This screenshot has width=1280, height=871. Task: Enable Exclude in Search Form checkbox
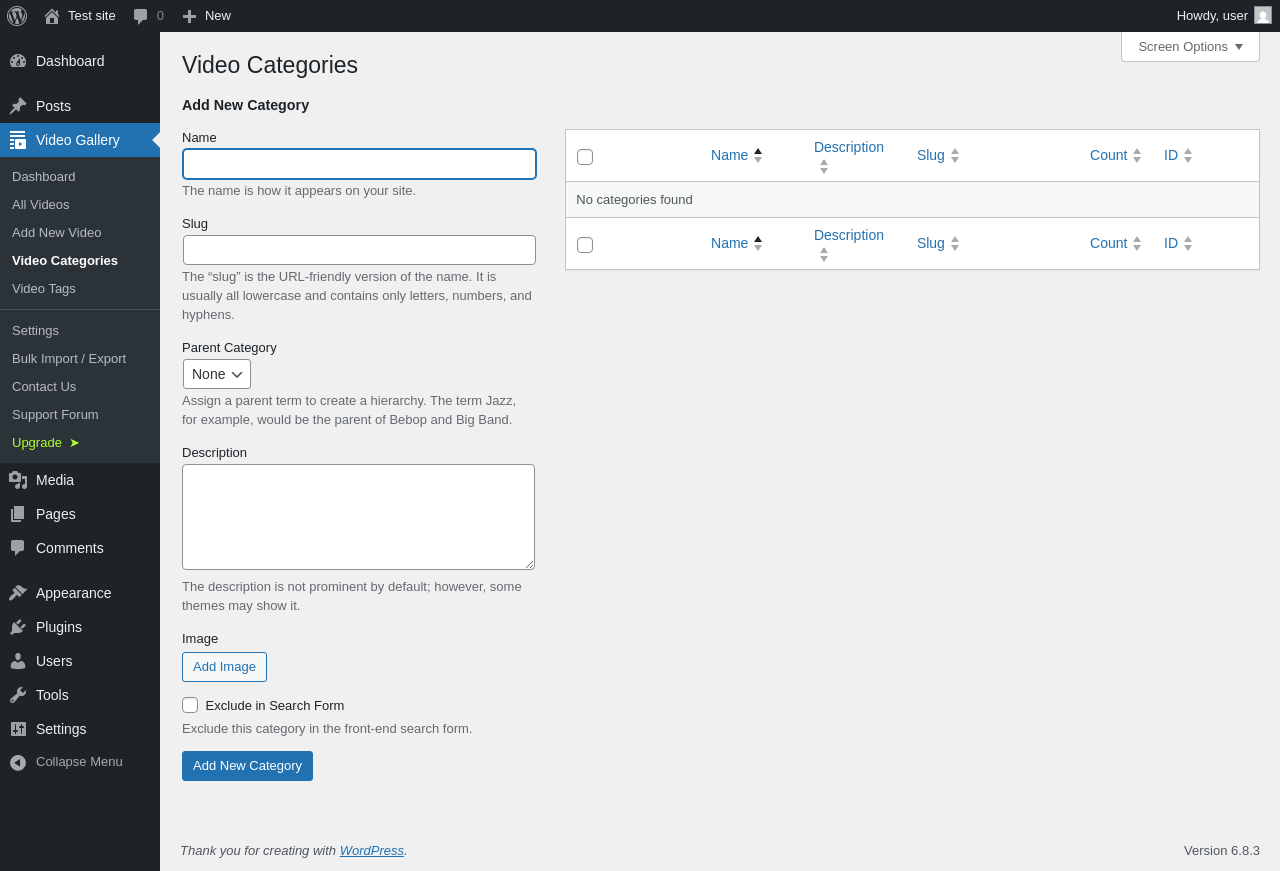190,705
